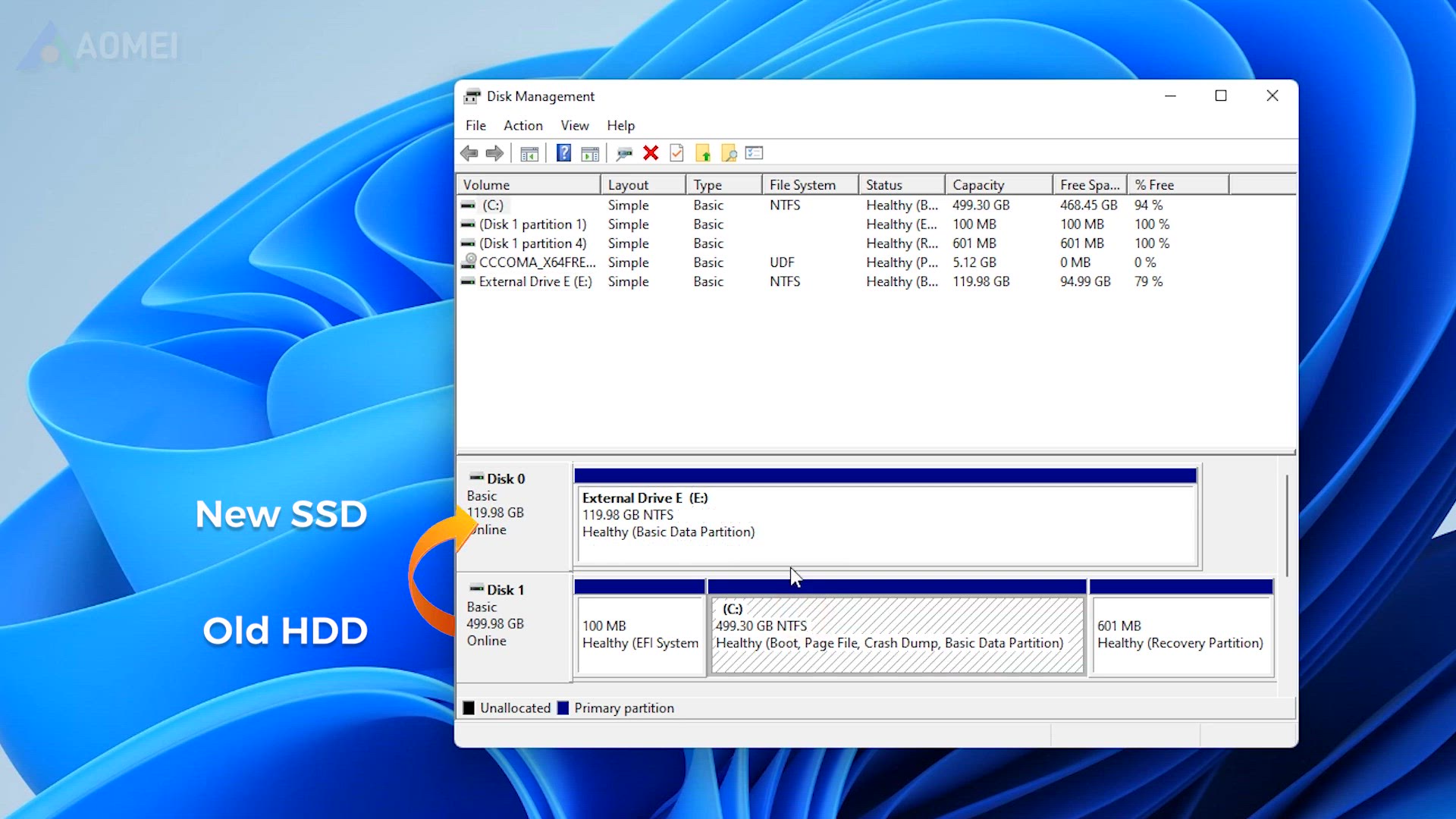This screenshot has width=1456, height=819.
Task: Sort by the File System column header
Action: coord(811,185)
